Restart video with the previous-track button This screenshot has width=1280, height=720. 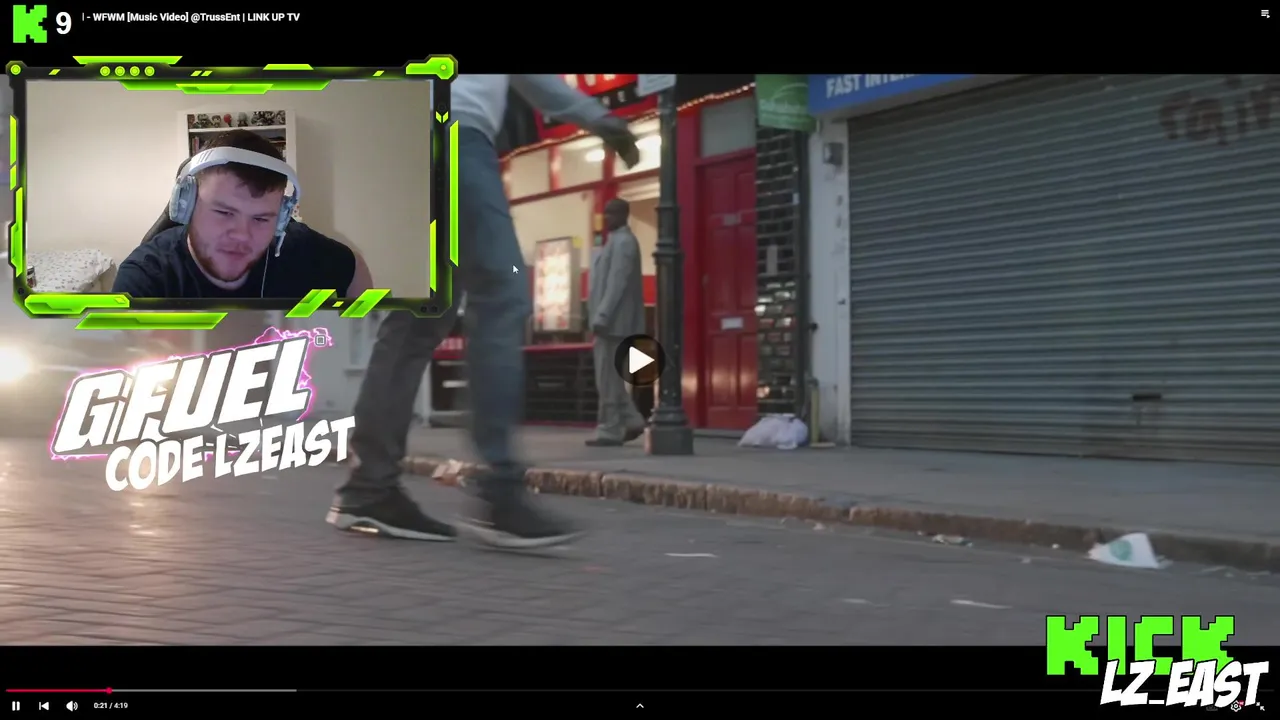click(x=44, y=706)
